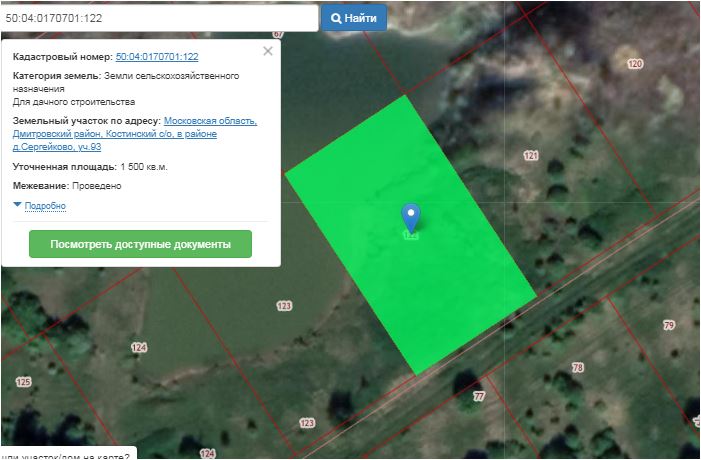Click the small house icon under the pin
Image resolution: width=701 pixels, height=460 pixels.
[x=410, y=235]
